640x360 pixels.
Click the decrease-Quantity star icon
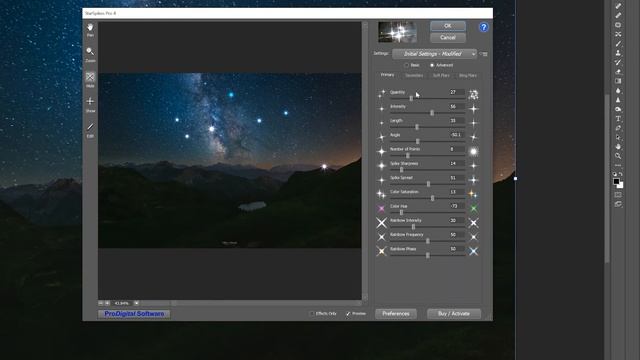click(x=381, y=94)
